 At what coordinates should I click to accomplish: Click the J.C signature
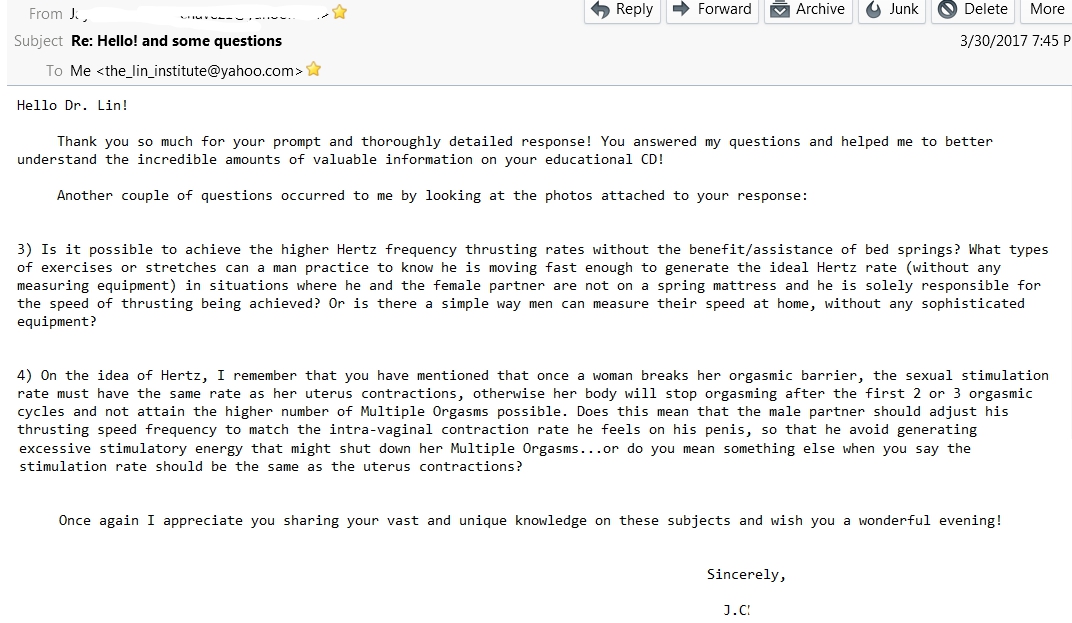tap(736, 610)
